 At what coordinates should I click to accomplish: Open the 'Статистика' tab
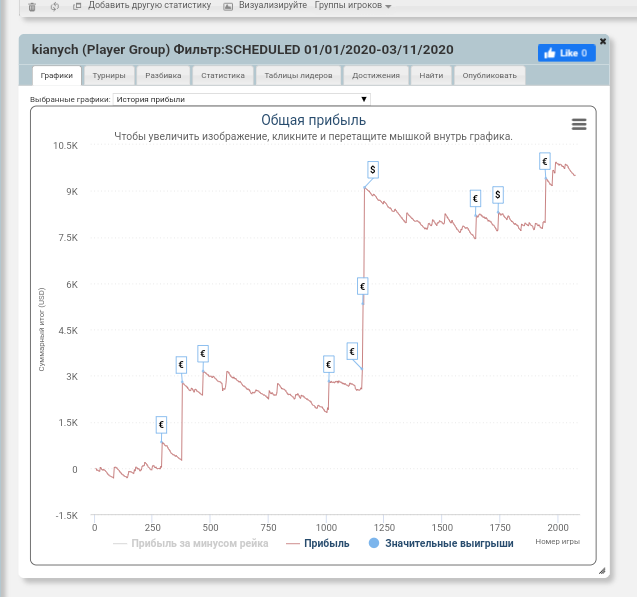[223, 76]
